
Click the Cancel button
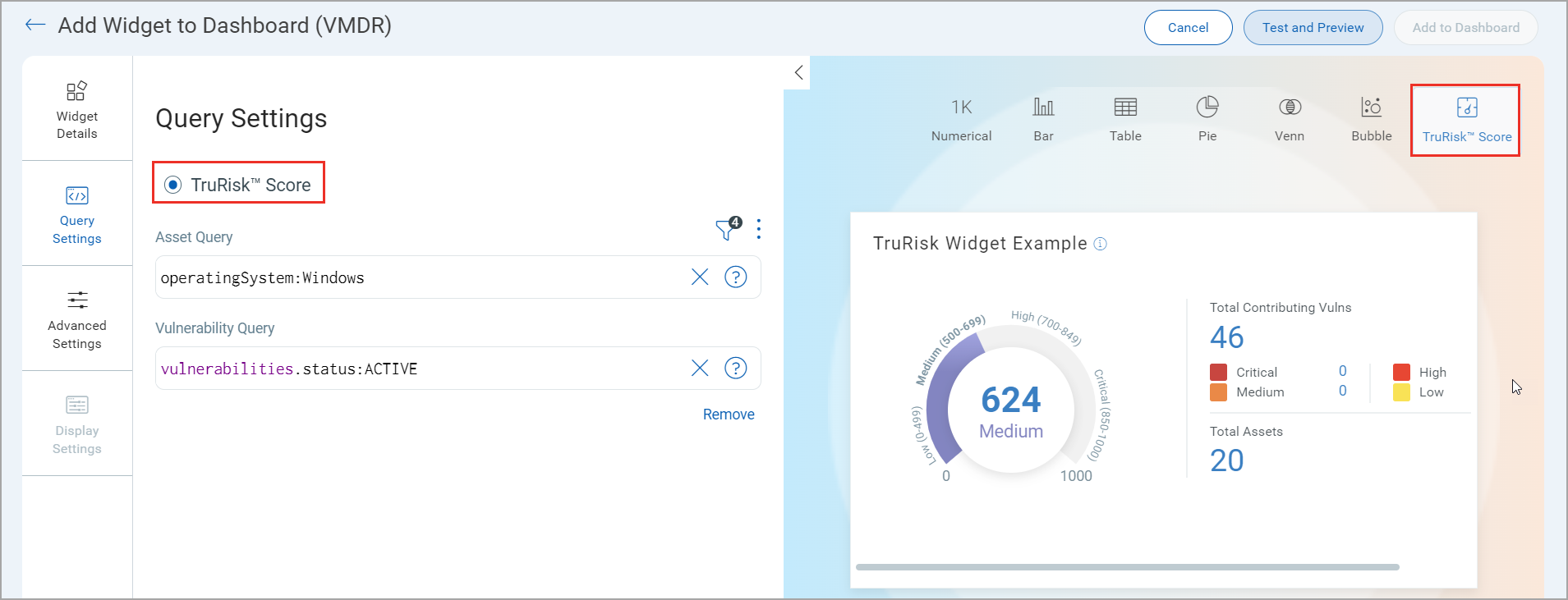tap(1188, 28)
